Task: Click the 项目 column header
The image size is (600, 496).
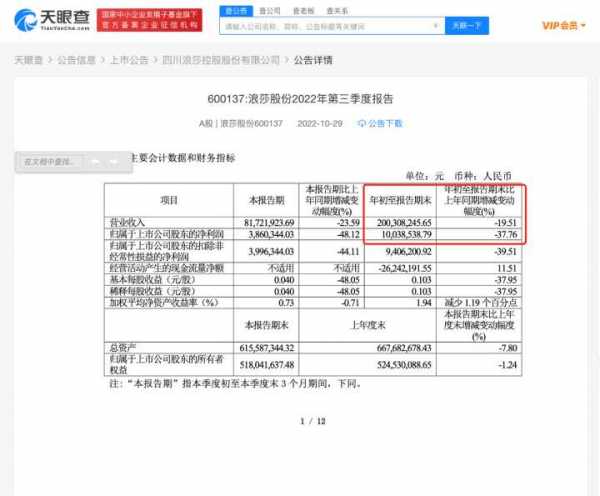Action: coord(169,200)
